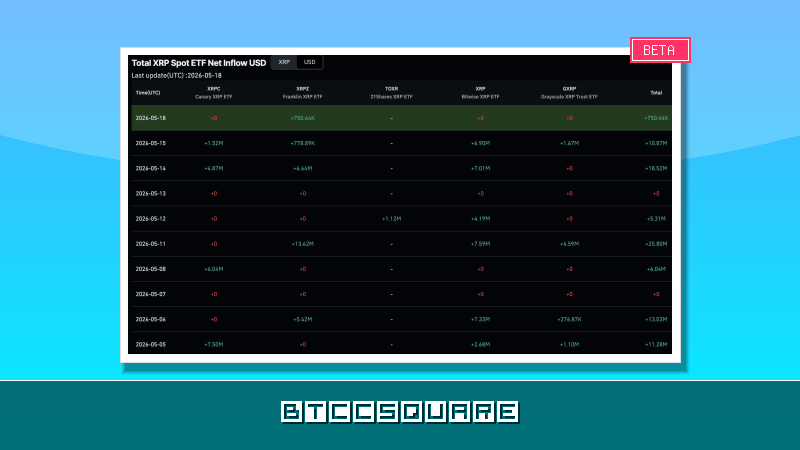This screenshot has height=450, width=800.
Task: Click the +13.03M total value
Action: pyautogui.click(x=656, y=319)
